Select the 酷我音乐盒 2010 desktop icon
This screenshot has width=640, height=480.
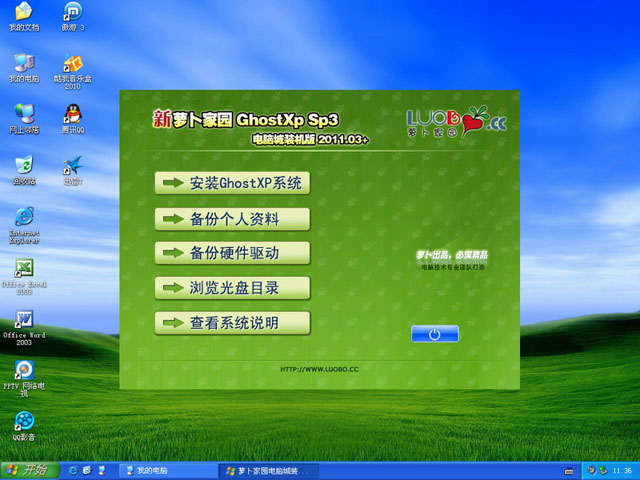(x=73, y=72)
